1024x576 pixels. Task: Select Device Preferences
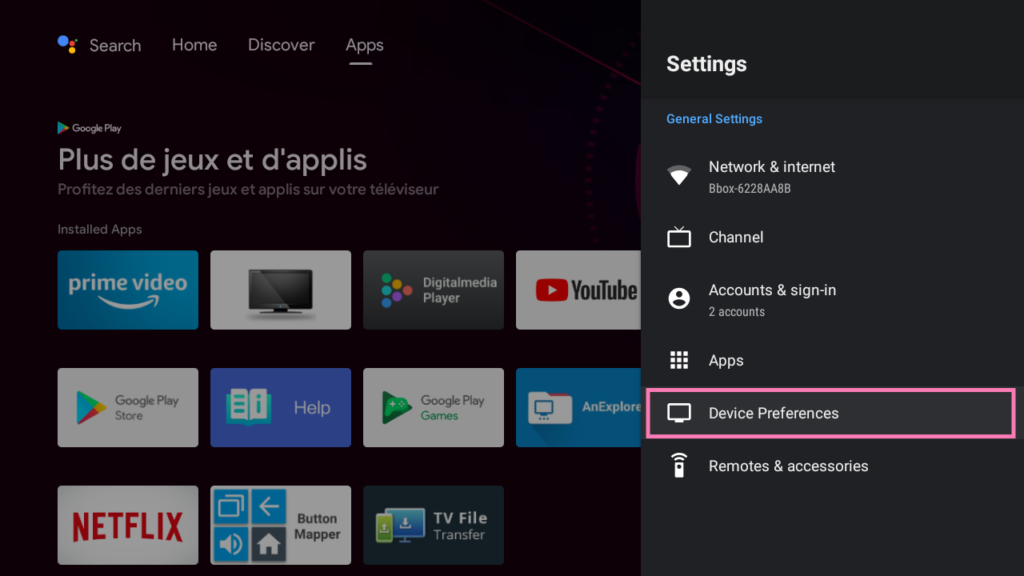pyautogui.click(x=831, y=413)
